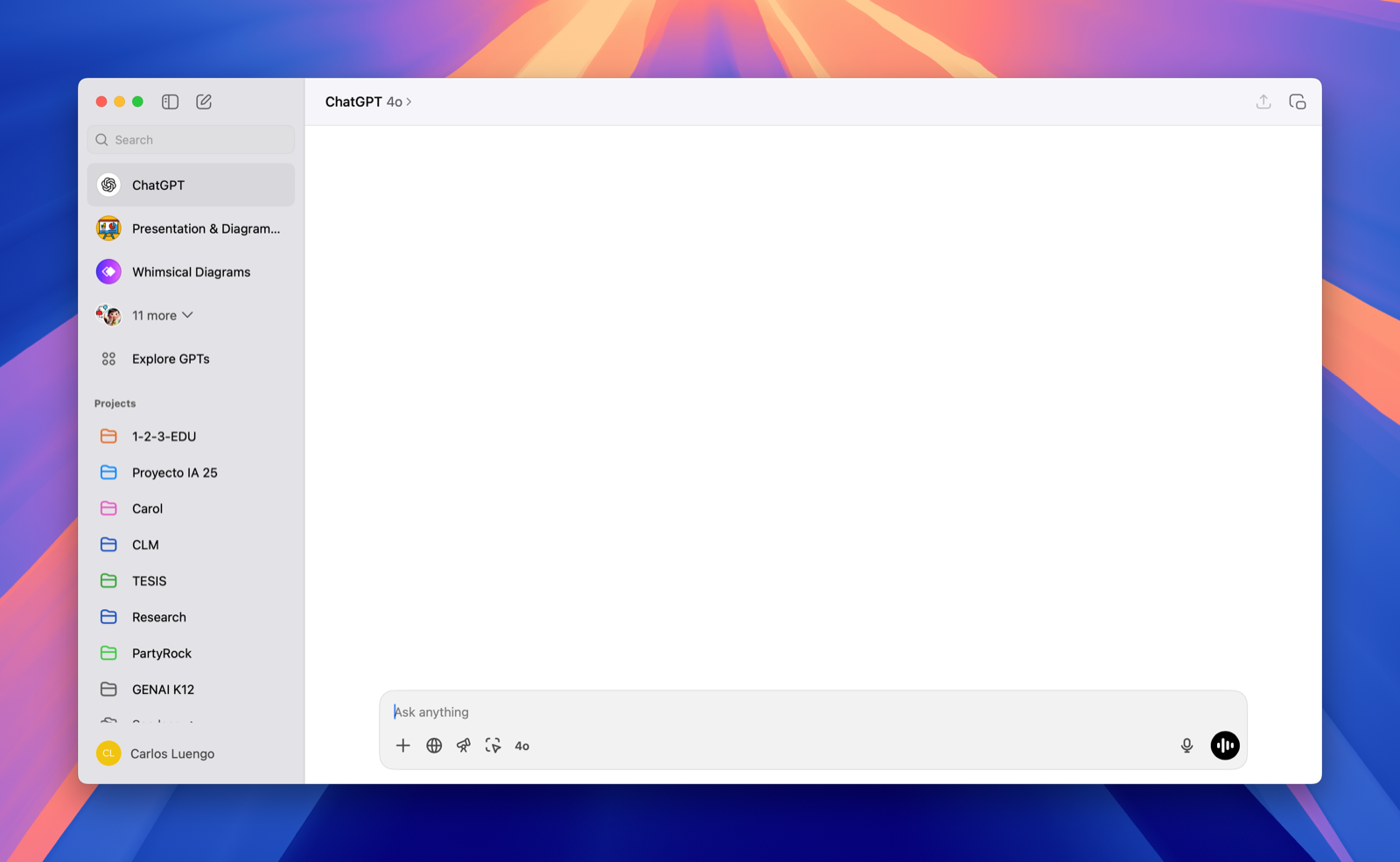Click the screen capture icon in composer
This screenshot has height=862, width=1400.
pos(493,746)
